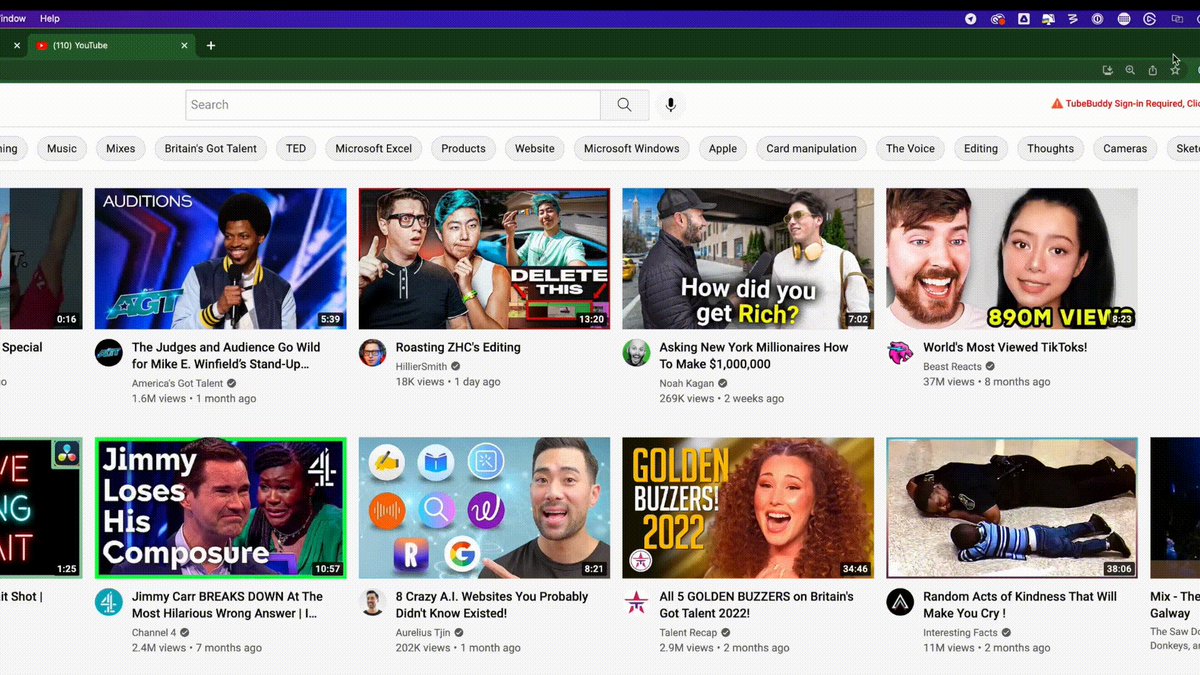Open Beast Reacts channel avatar
This screenshot has height=675, width=1200.
[900, 352]
